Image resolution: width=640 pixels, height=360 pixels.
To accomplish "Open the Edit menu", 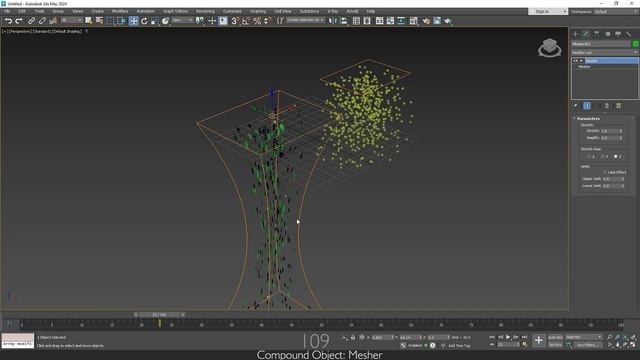I will pos(22,11).
